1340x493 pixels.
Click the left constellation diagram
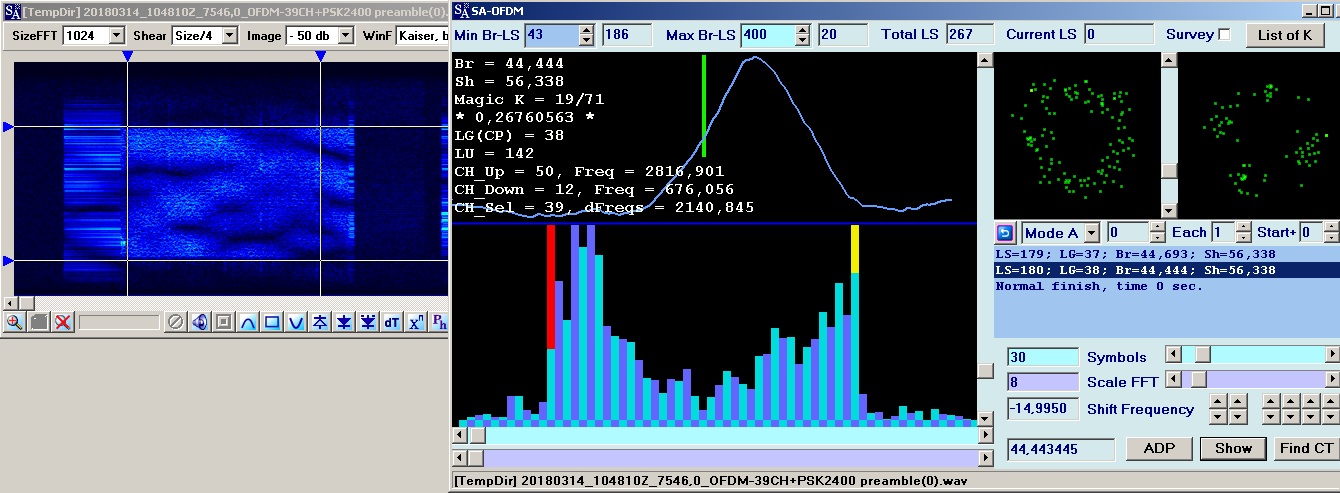pos(1076,134)
